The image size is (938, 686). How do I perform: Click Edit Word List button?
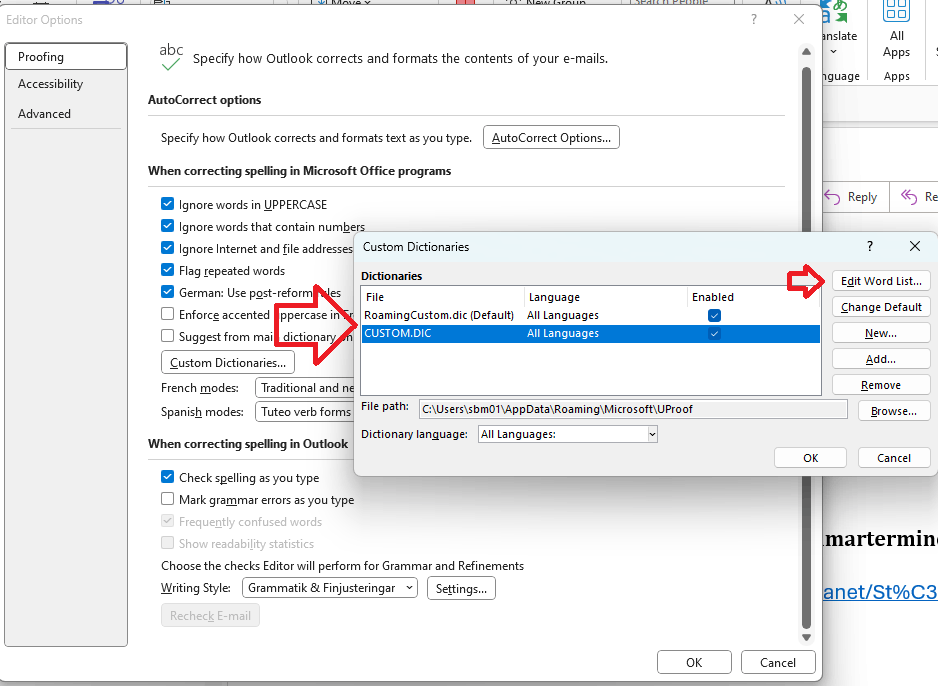click(x=881, y=281)
